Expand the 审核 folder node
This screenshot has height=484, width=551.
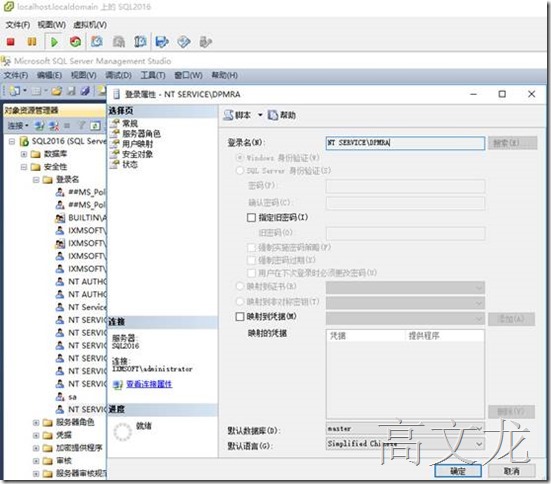point(36,461)
